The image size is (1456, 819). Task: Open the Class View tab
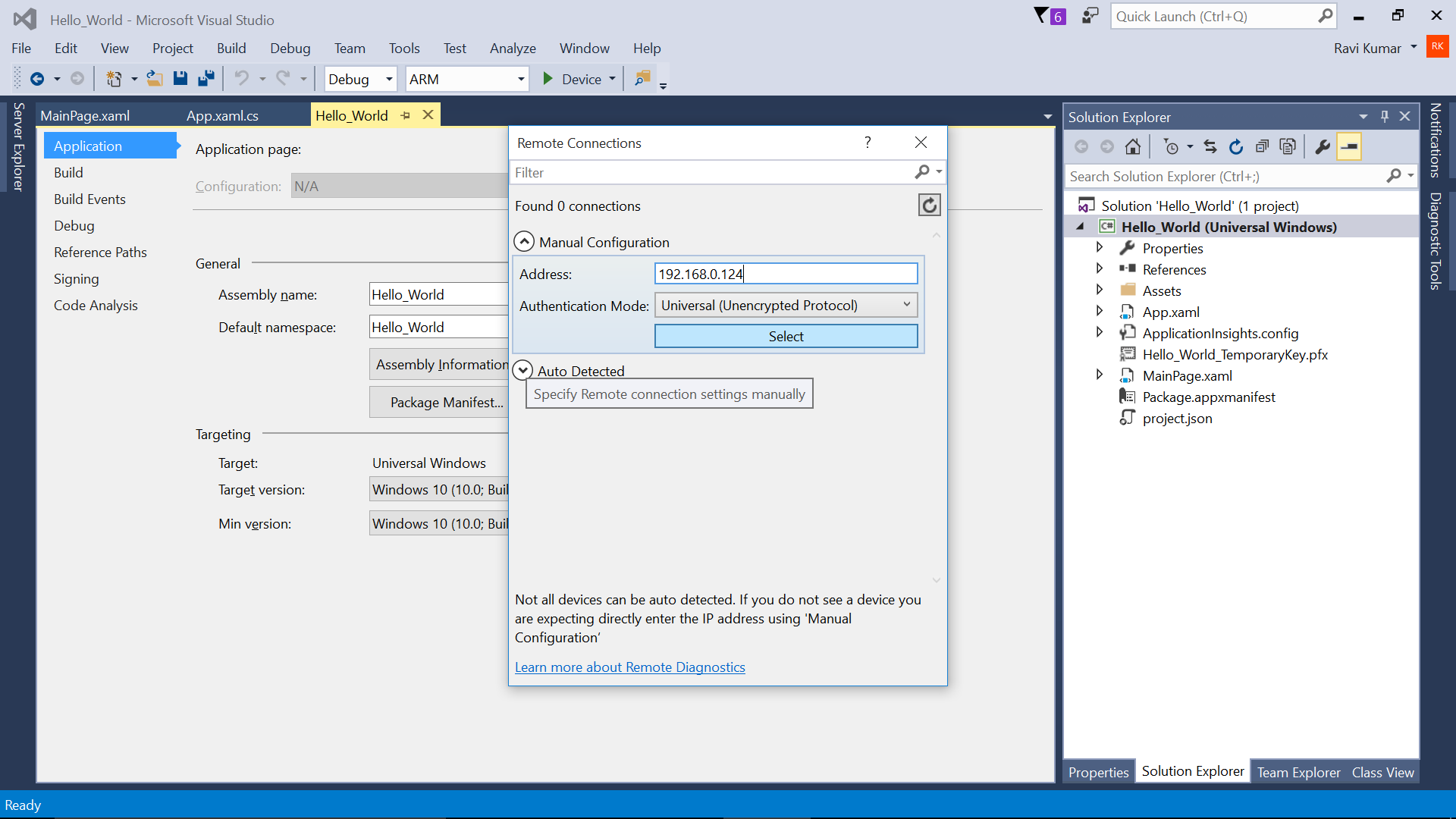[x=1382, y=772]
